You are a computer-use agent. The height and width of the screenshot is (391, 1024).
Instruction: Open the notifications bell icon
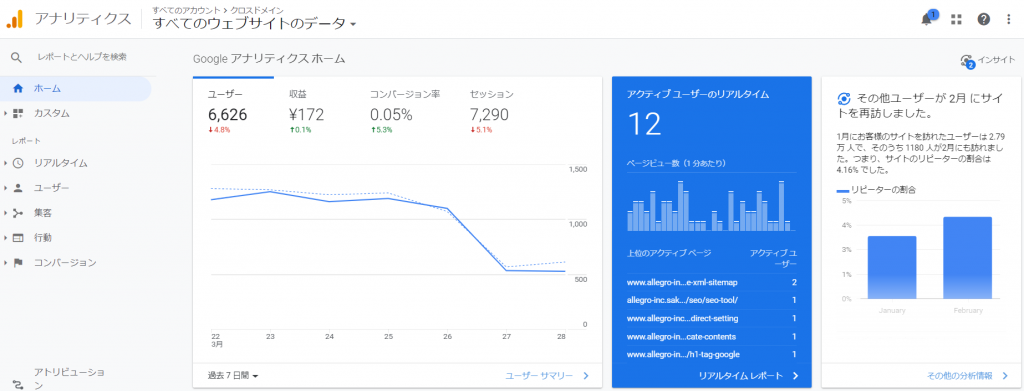pyautogui.click(x=926, y=20)
